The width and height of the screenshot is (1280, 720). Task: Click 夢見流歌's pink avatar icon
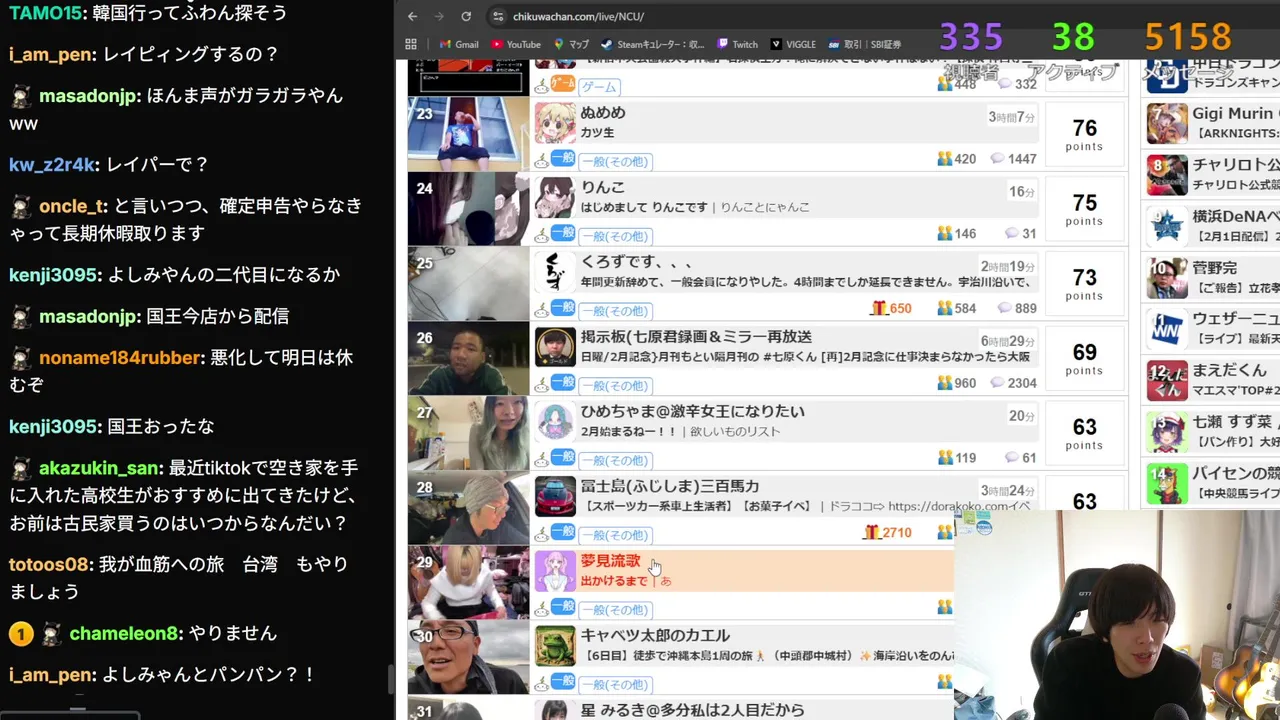(555, 571)
